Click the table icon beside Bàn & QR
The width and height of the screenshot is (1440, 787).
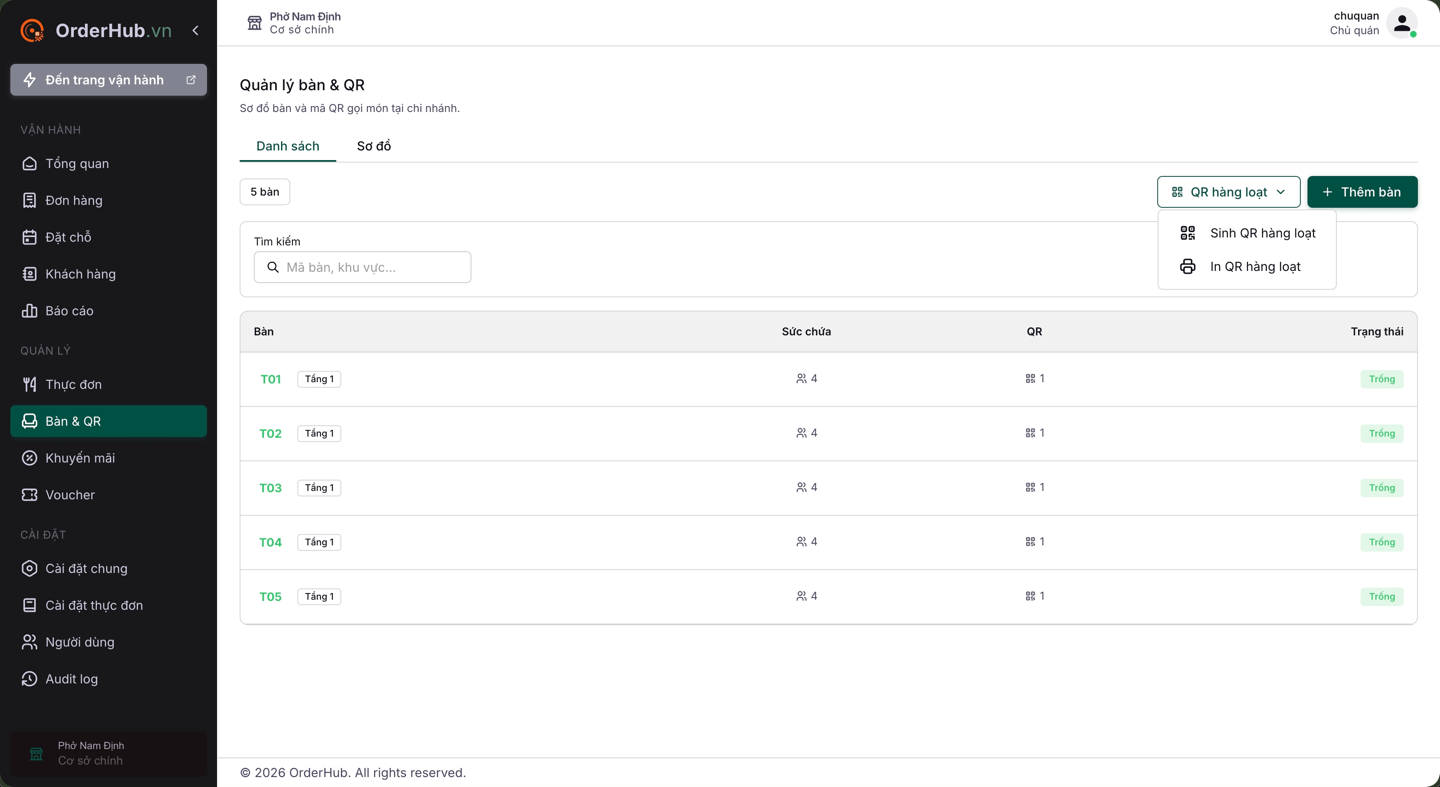(29, 421)
